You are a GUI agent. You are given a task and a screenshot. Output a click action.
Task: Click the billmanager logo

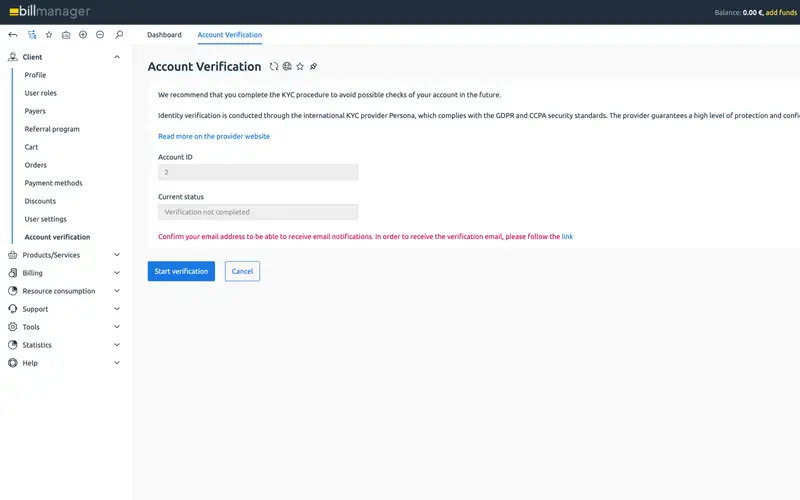(49, 11)
